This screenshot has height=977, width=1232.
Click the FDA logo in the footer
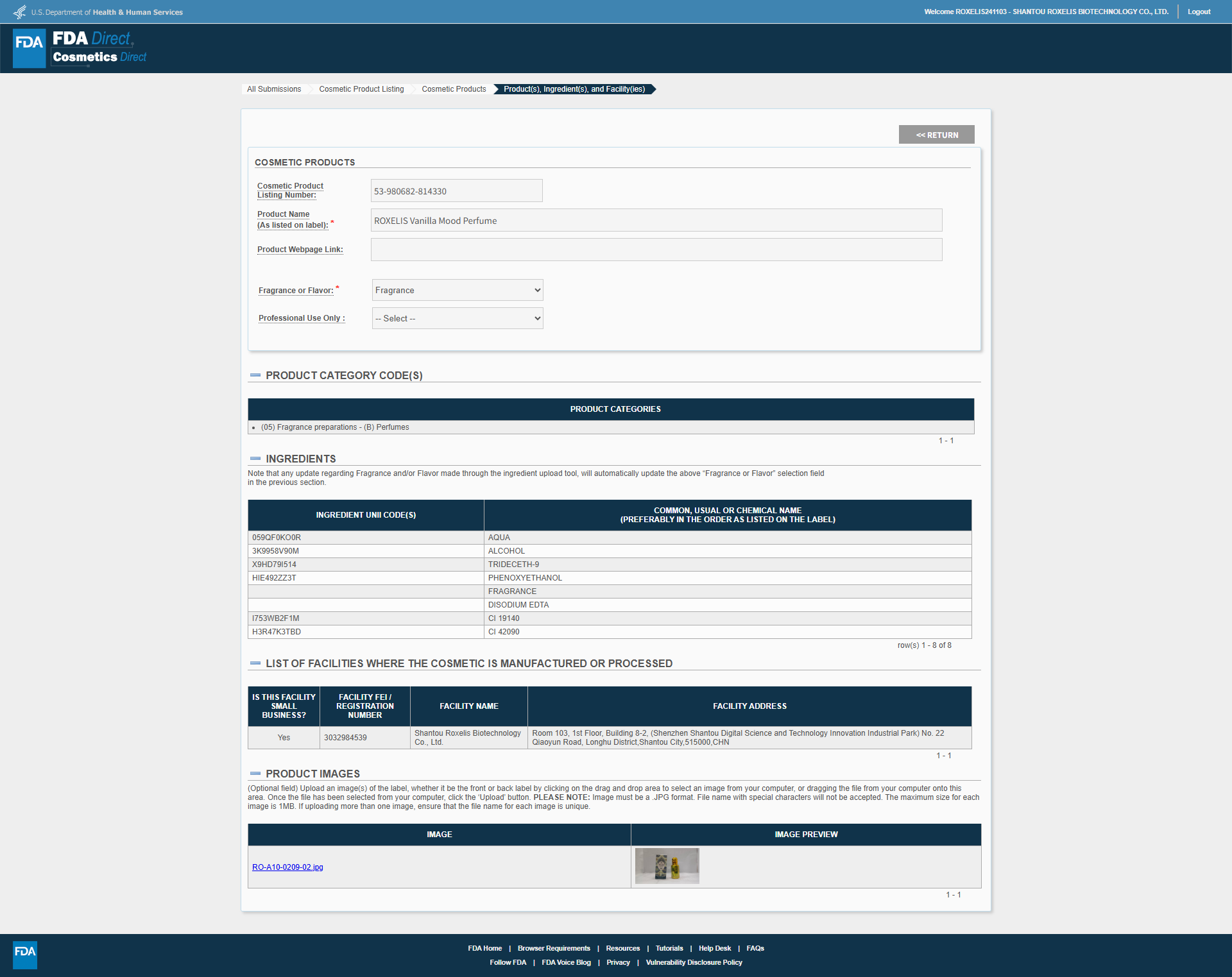click(25, 955)
